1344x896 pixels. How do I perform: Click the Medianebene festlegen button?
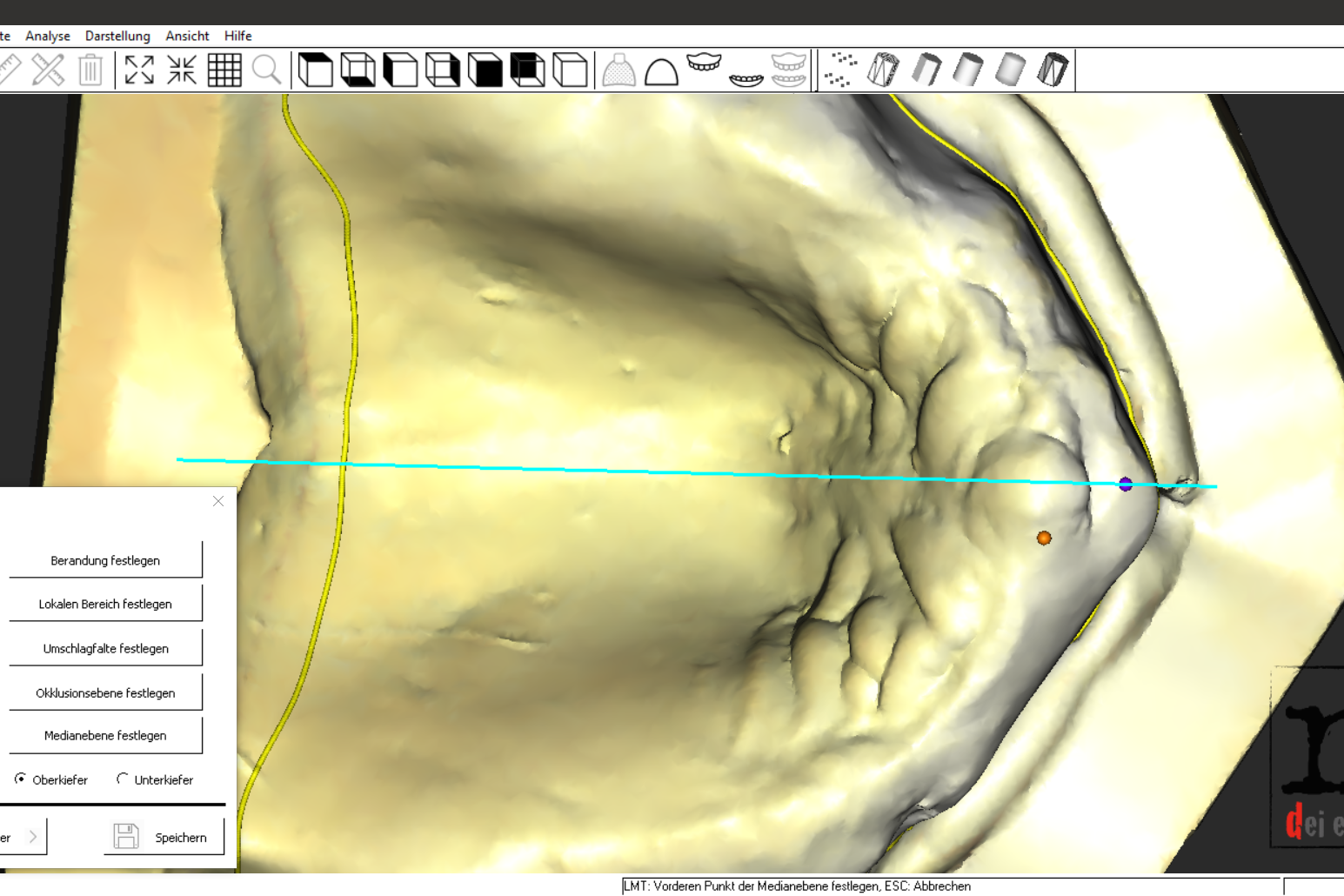105,735
